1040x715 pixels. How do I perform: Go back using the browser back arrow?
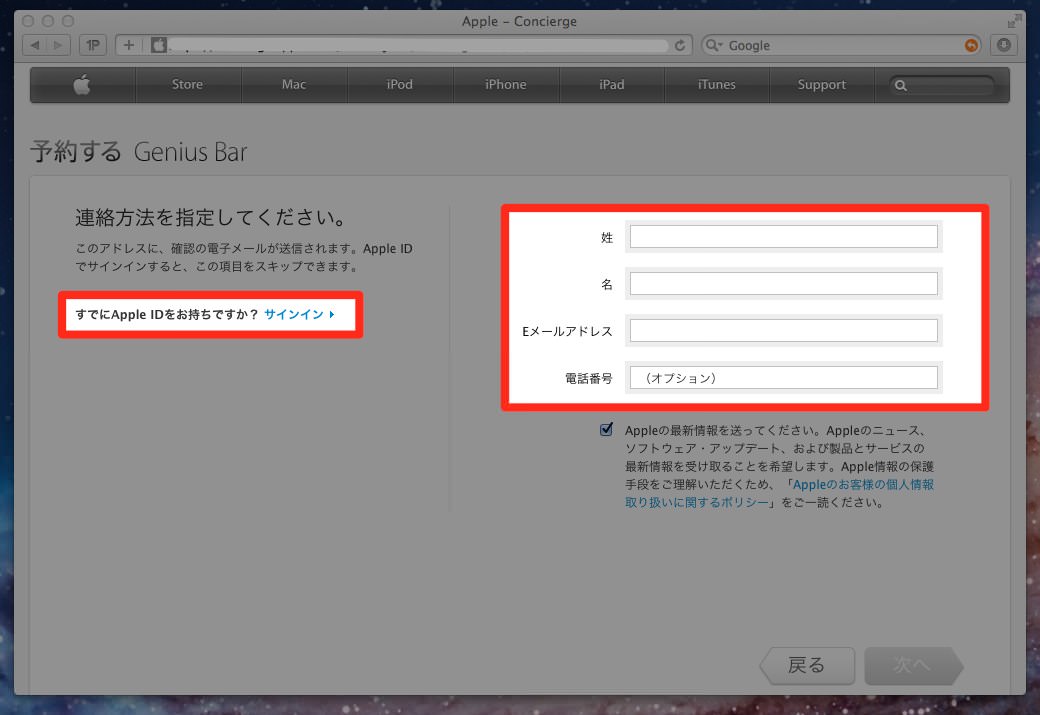pos(35,45)
